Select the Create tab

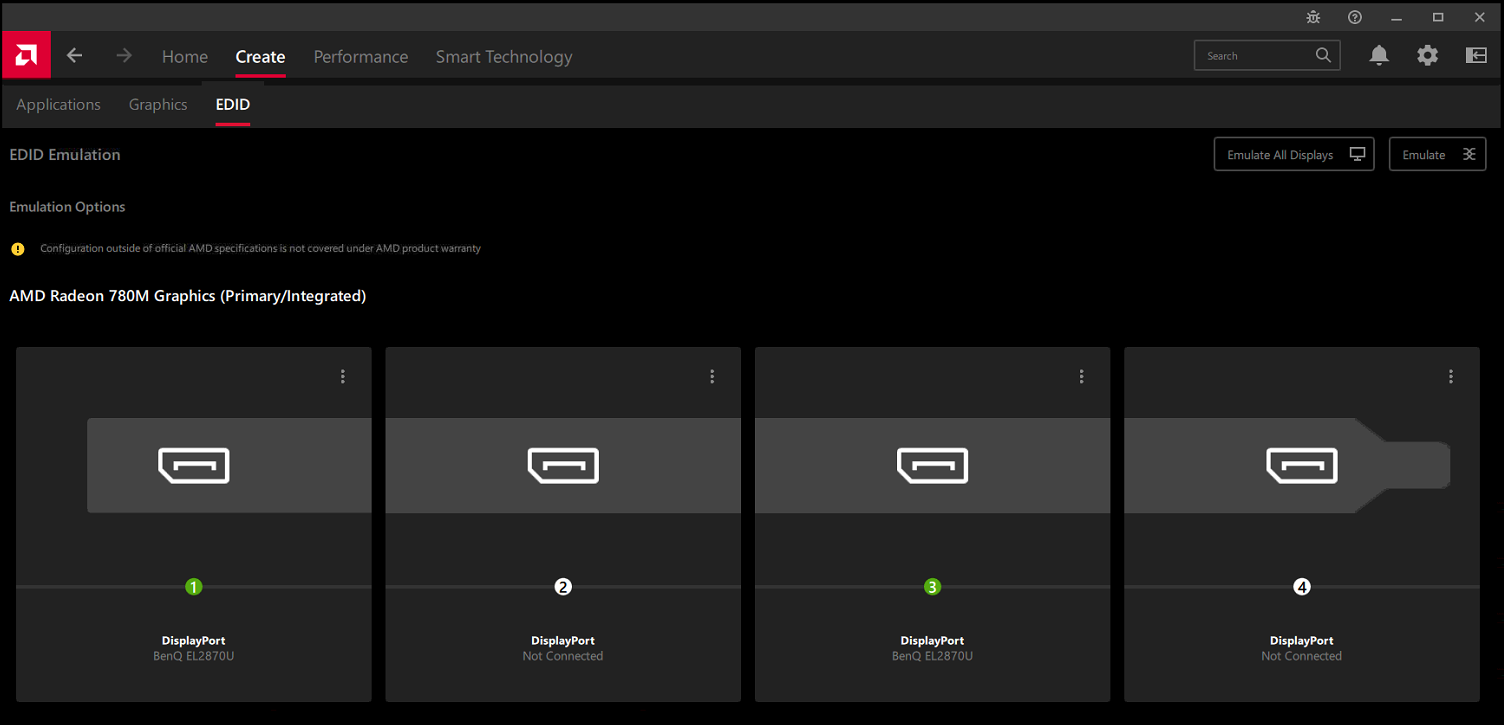point(260,57)
